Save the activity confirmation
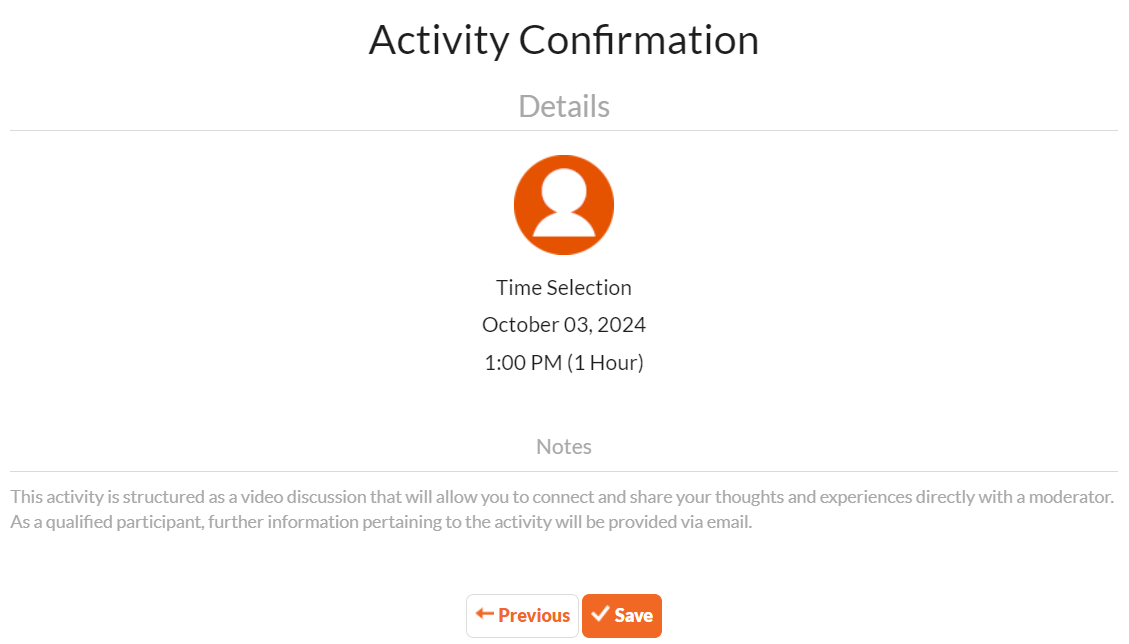This screenshot has height=644, width=1129. tap(622, 616)
